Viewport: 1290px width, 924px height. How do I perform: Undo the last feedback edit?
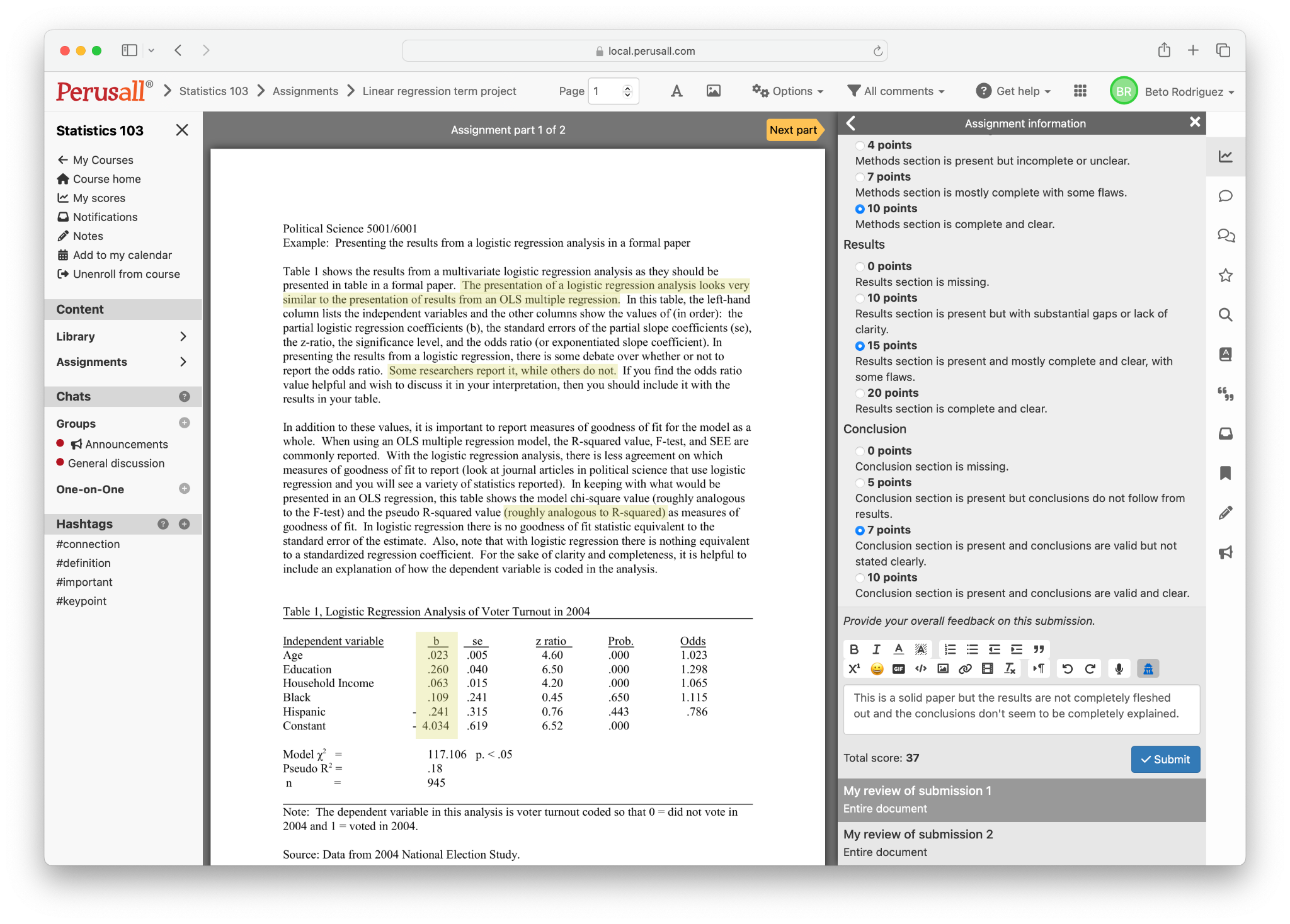tap(1067, 668)
